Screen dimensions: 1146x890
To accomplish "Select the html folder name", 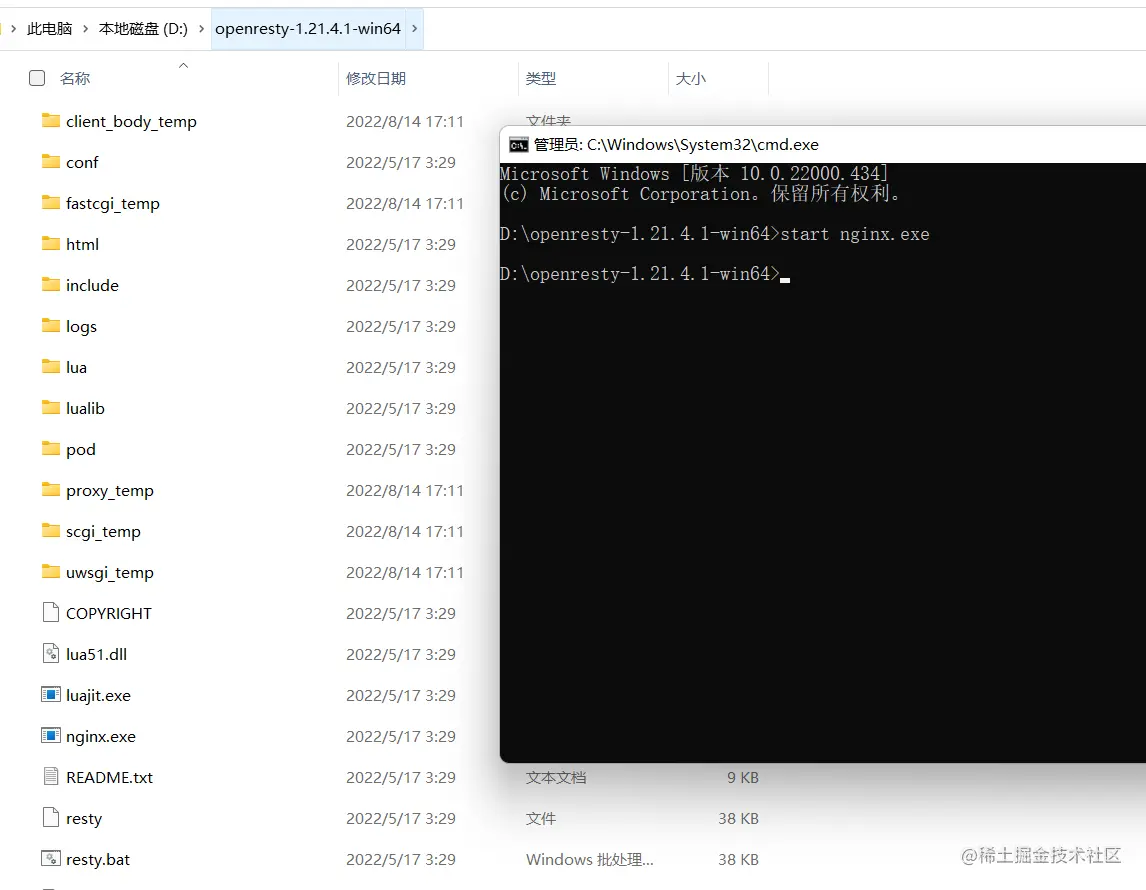I will click(82, 244).
